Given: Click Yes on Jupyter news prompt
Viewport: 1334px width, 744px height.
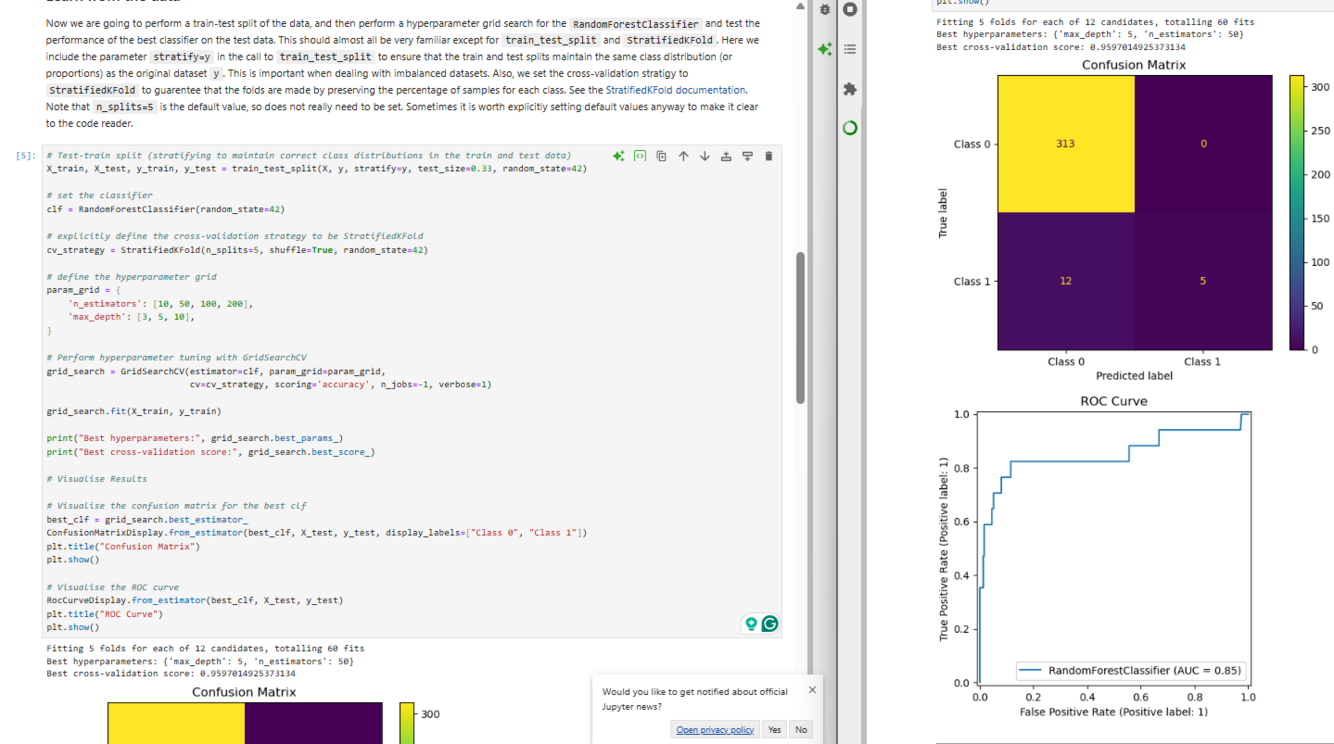Looking at the screenshot, I should pyautogui.click(x=774, y=730).
